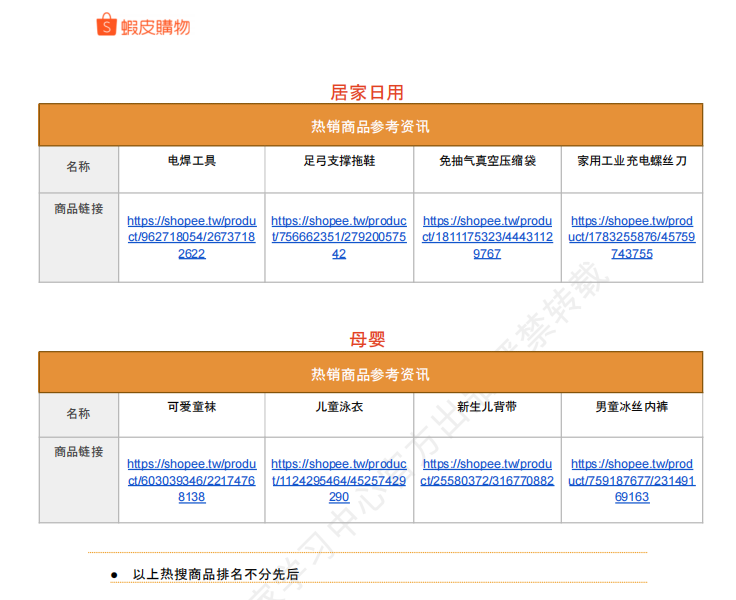Screen dimensions: 736x600
Task: Click the 商品链接 label in 母婴 table
Action: [x=78, y=452]
